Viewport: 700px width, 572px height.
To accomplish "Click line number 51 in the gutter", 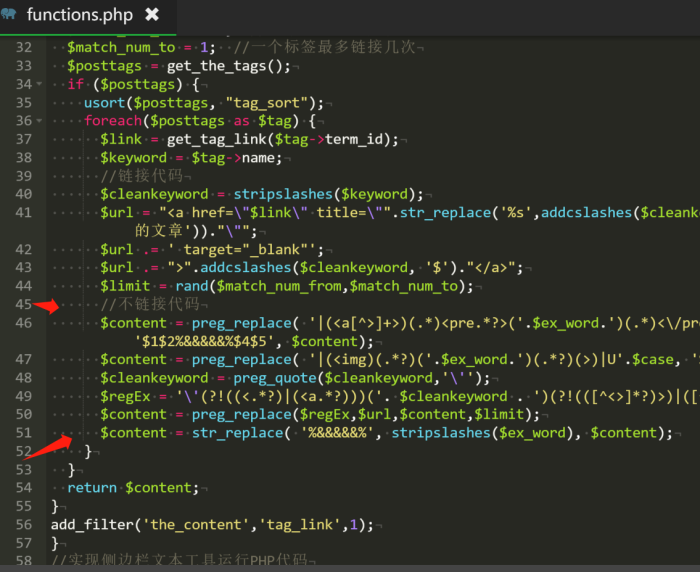I will pos(23,432).
